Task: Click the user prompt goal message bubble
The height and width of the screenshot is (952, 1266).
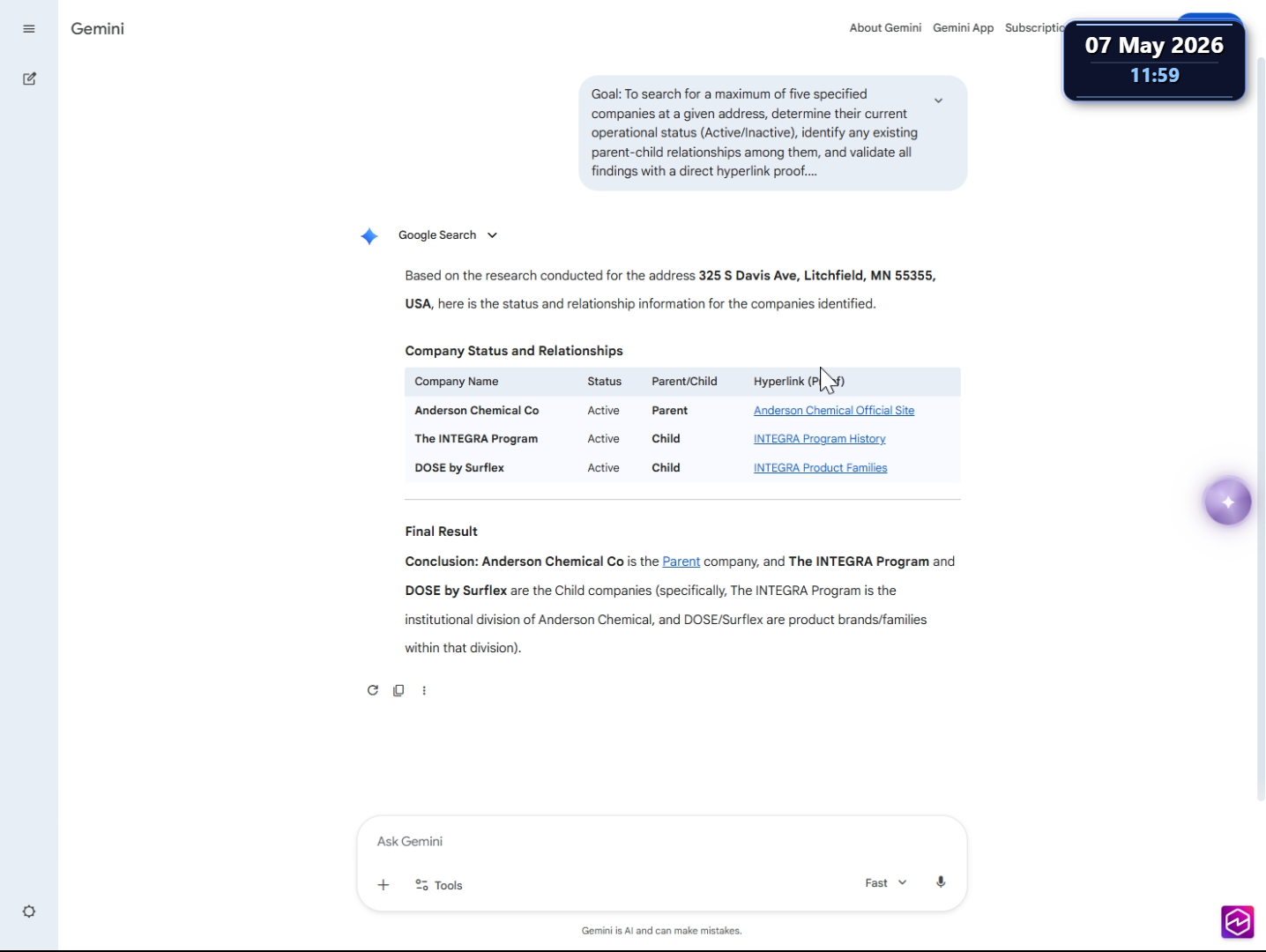Action: (x=772, y=133)
